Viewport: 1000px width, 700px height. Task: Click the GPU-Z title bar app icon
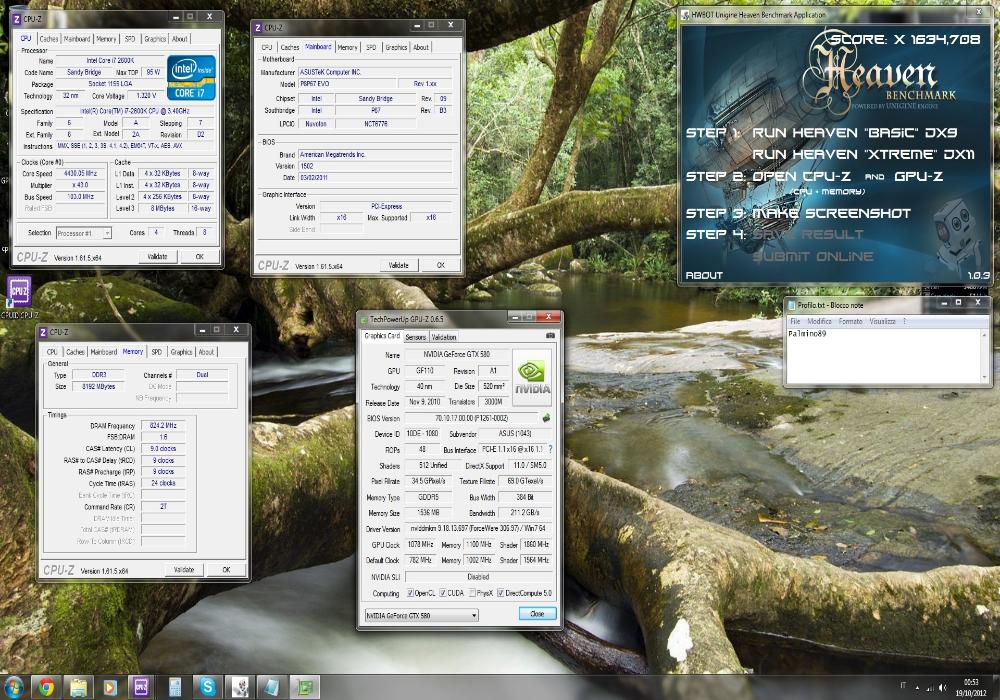(x=365, y=319)
